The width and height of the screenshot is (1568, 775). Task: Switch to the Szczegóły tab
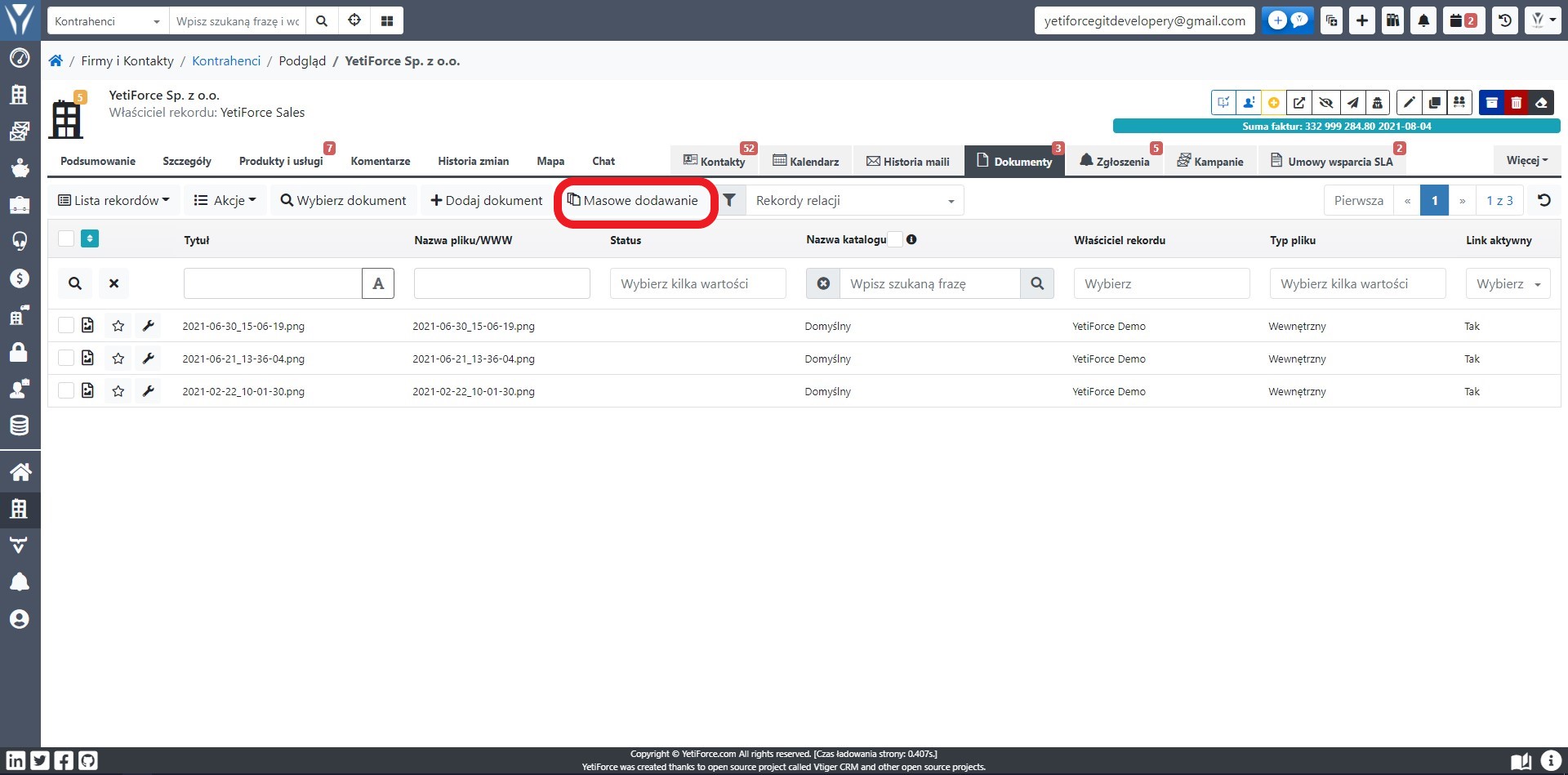(x=187, y=161)
